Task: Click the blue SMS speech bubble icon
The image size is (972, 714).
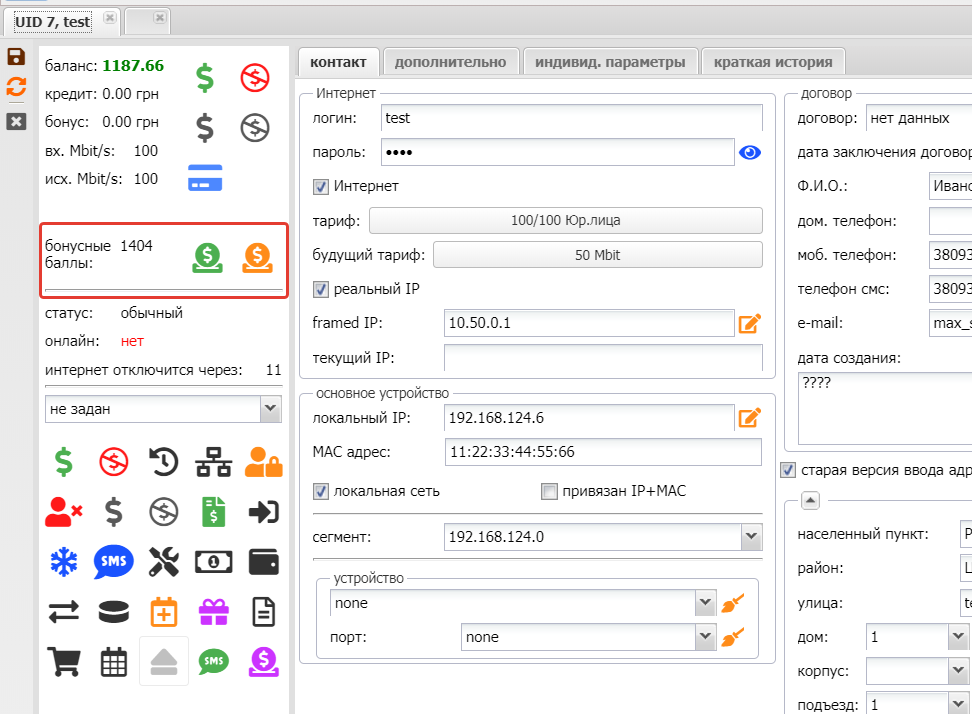Action: [114, 562]
